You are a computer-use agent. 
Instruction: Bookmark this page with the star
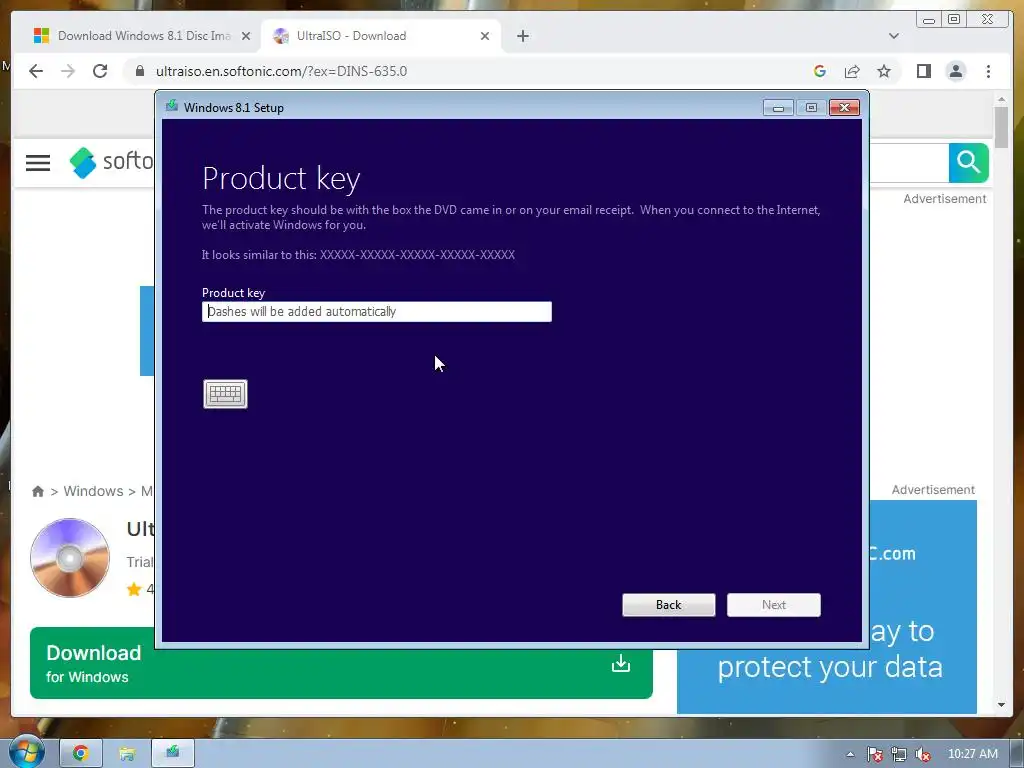pos(884,71)
